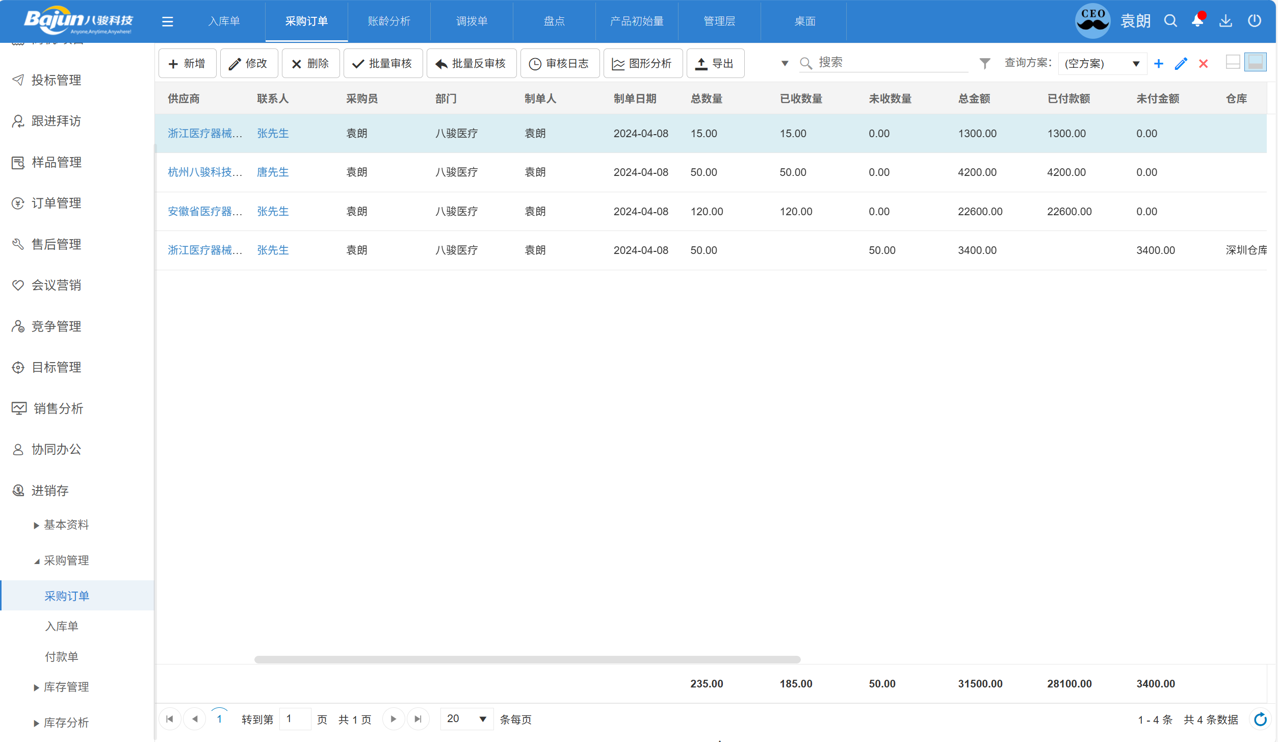The width and height of the screenshot is (1278, 742).
Task: Click the hamburger menu icon
Action: point(167,21)
